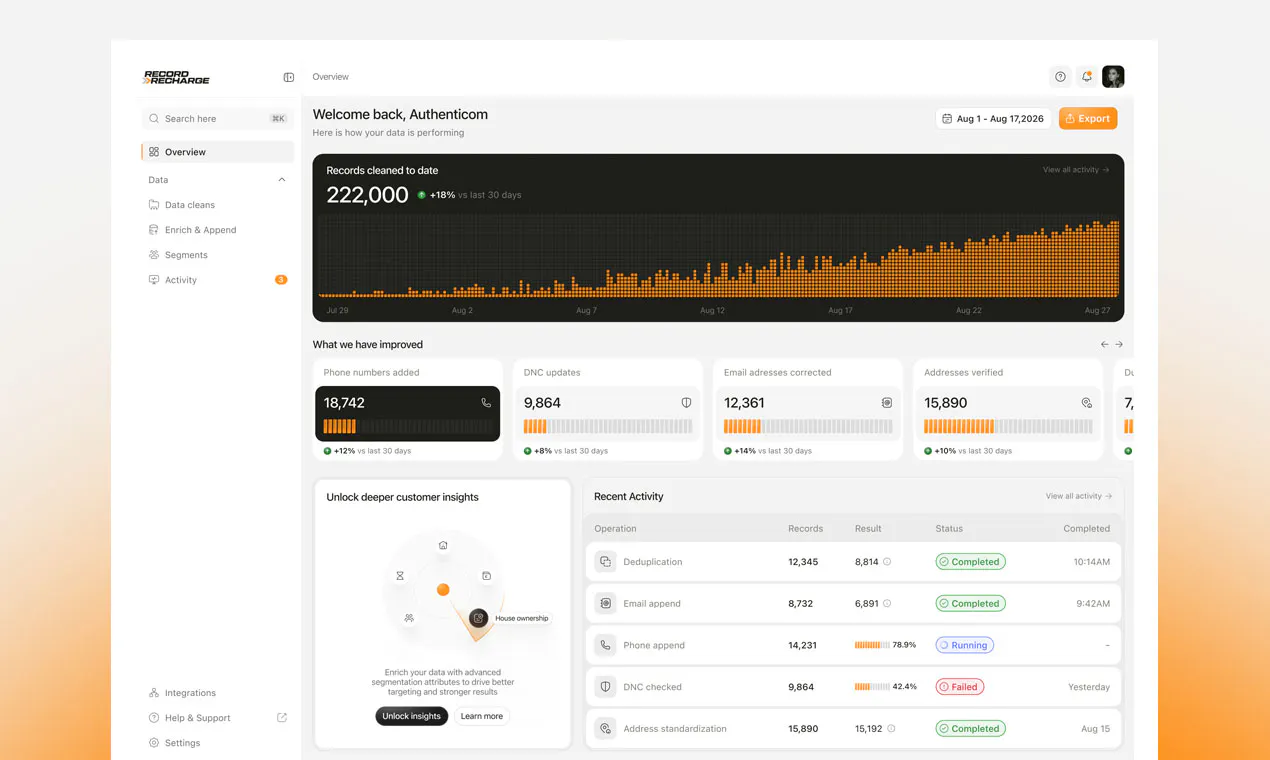Open the user profile avatar
The width and height of the screenshot is (1270, 760).
(1113, 77)
